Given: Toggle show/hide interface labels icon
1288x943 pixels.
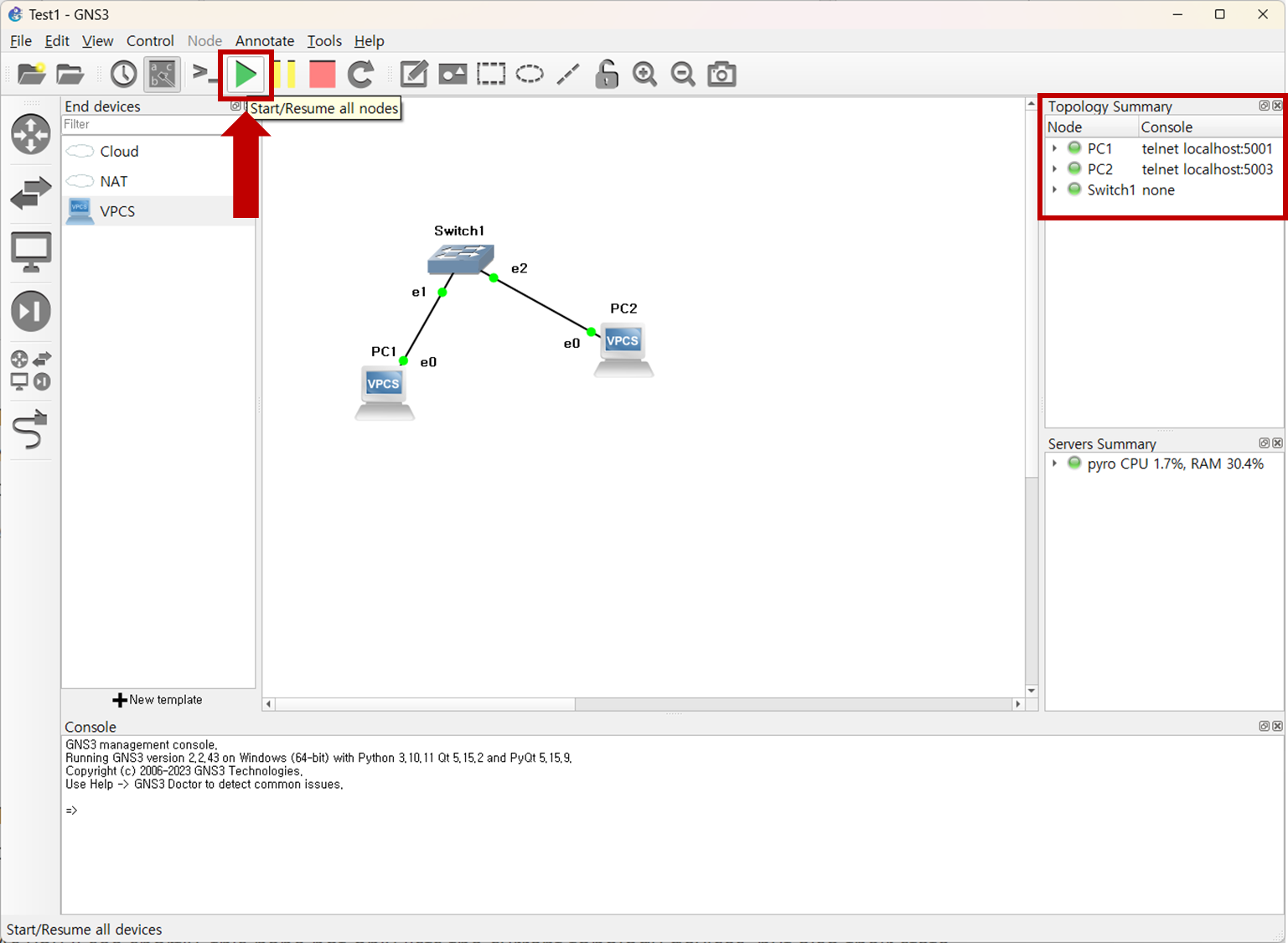Looking at the screenshot, I should pos(163,74).
